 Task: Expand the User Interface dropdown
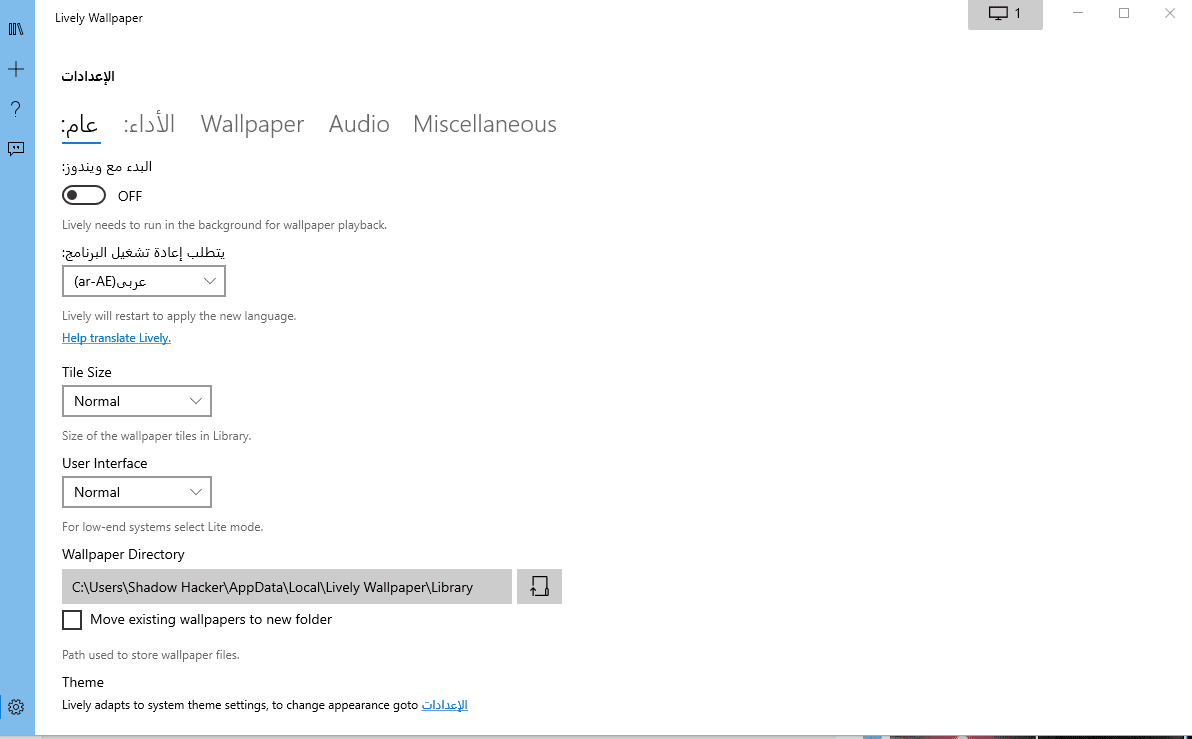click(x=137, y=492)
